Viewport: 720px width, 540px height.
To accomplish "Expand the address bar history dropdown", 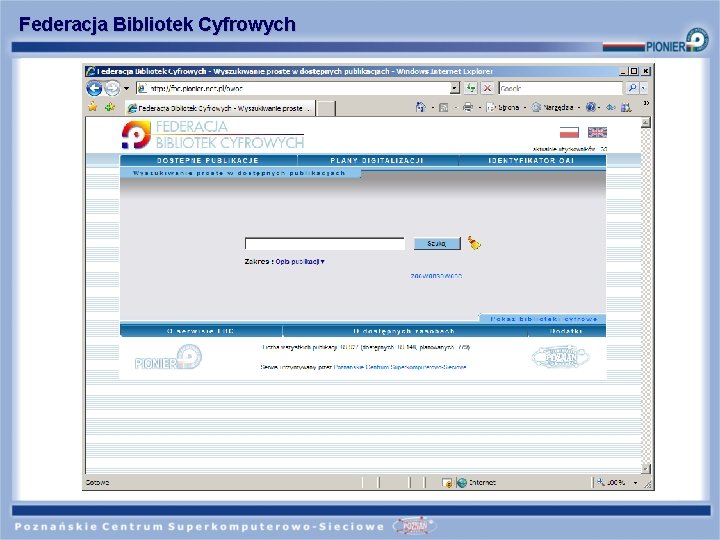I will coord(455,88).
